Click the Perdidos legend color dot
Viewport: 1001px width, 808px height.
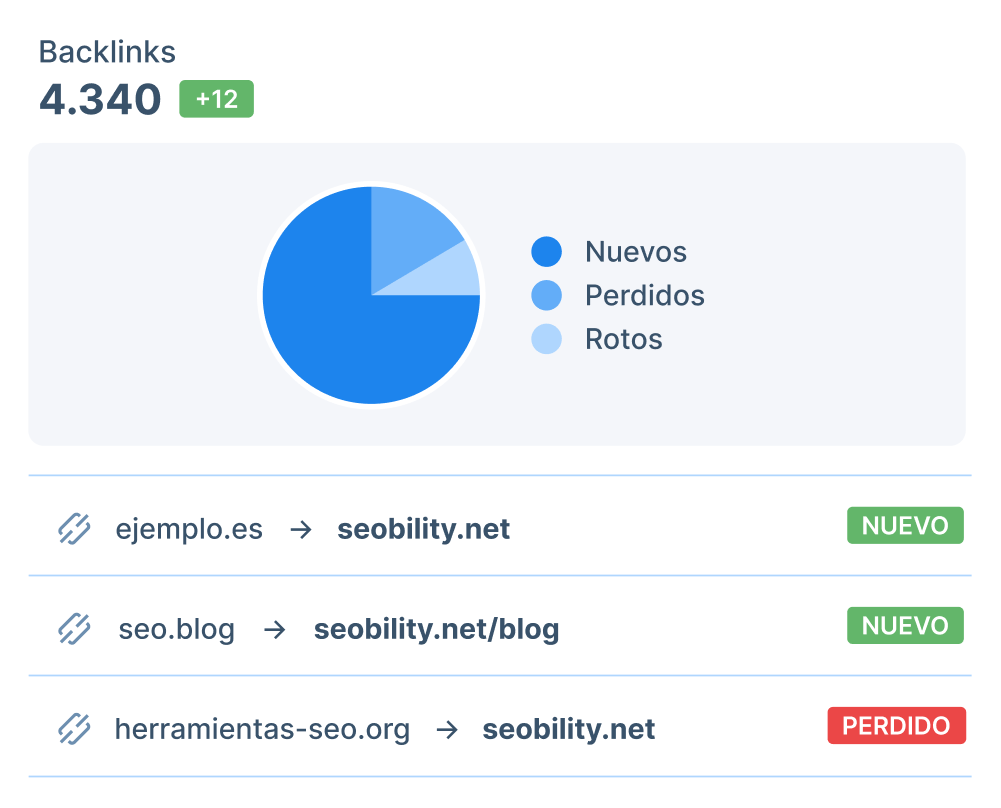click(546, 296)
